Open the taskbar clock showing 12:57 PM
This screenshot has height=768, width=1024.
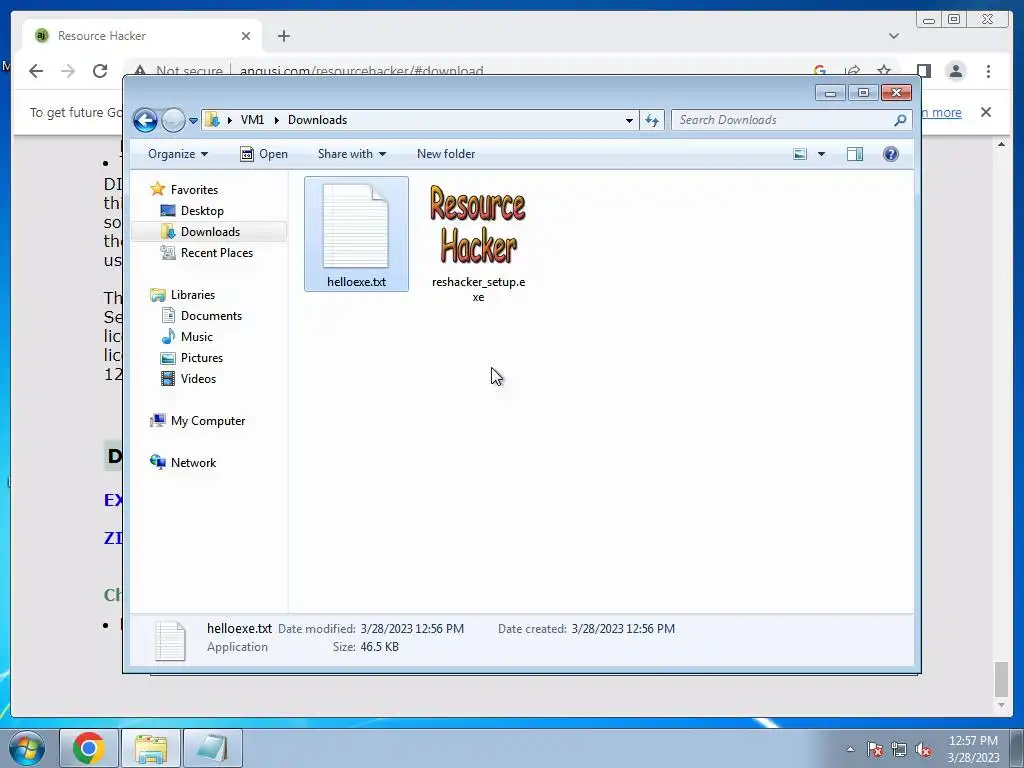(973, 749)
